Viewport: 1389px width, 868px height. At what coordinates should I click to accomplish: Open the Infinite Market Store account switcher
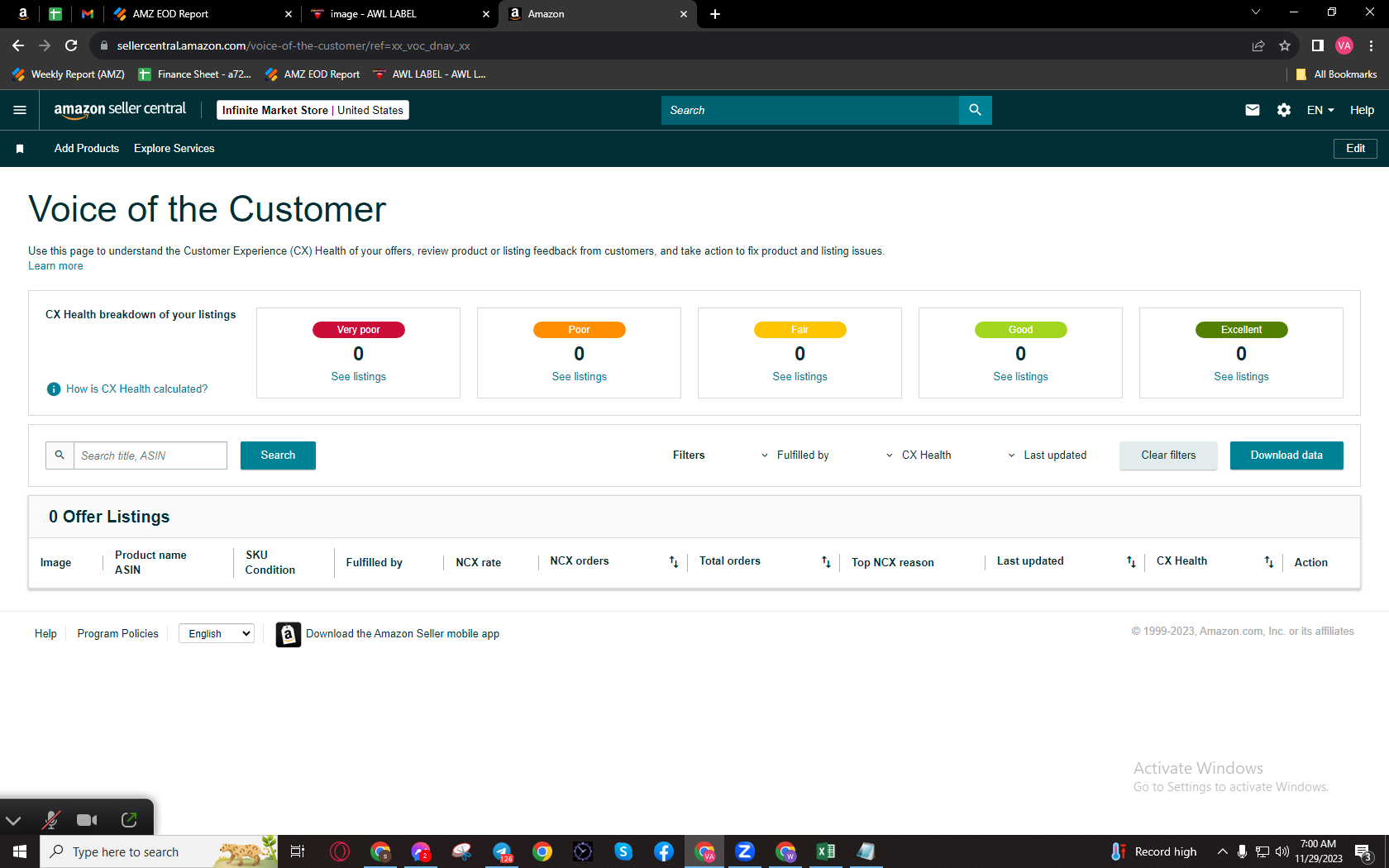[313, 110]
